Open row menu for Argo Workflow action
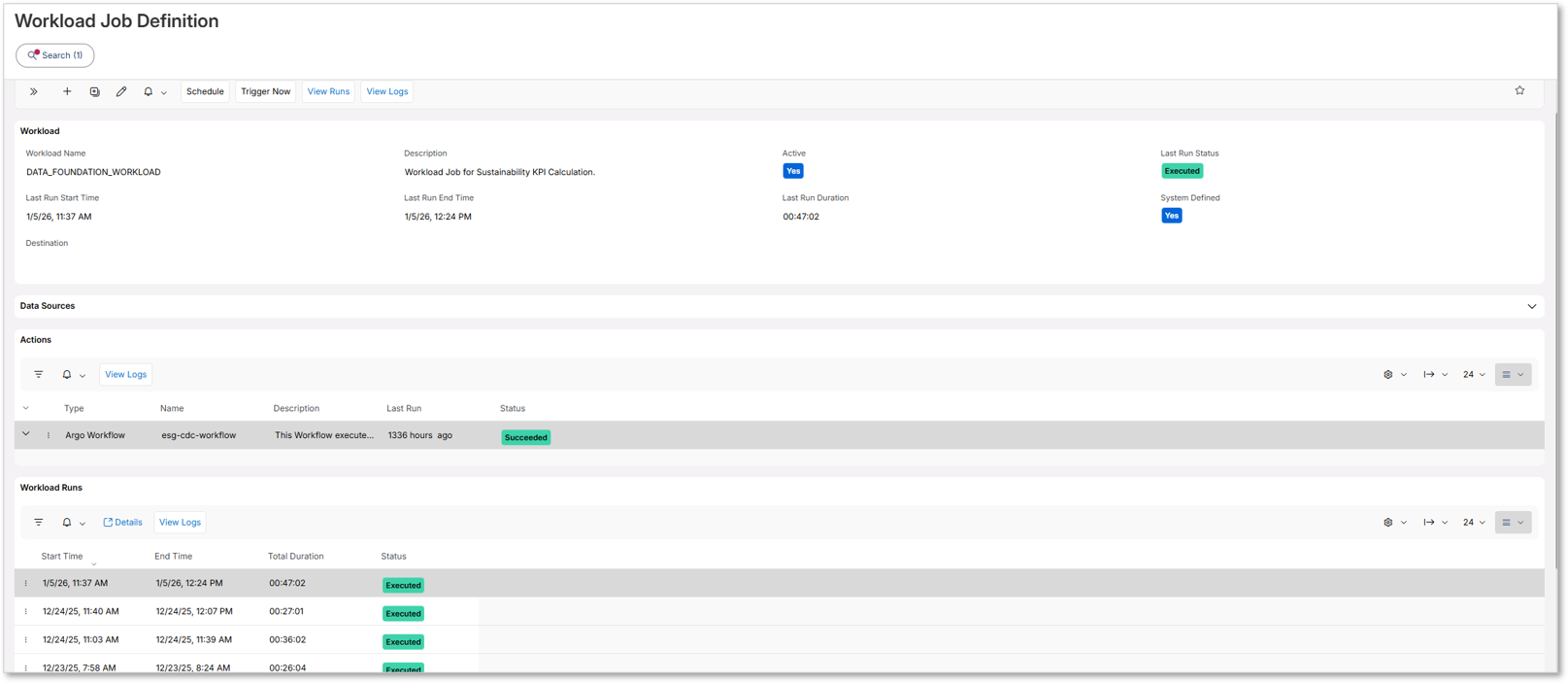 tap(49, 435)
